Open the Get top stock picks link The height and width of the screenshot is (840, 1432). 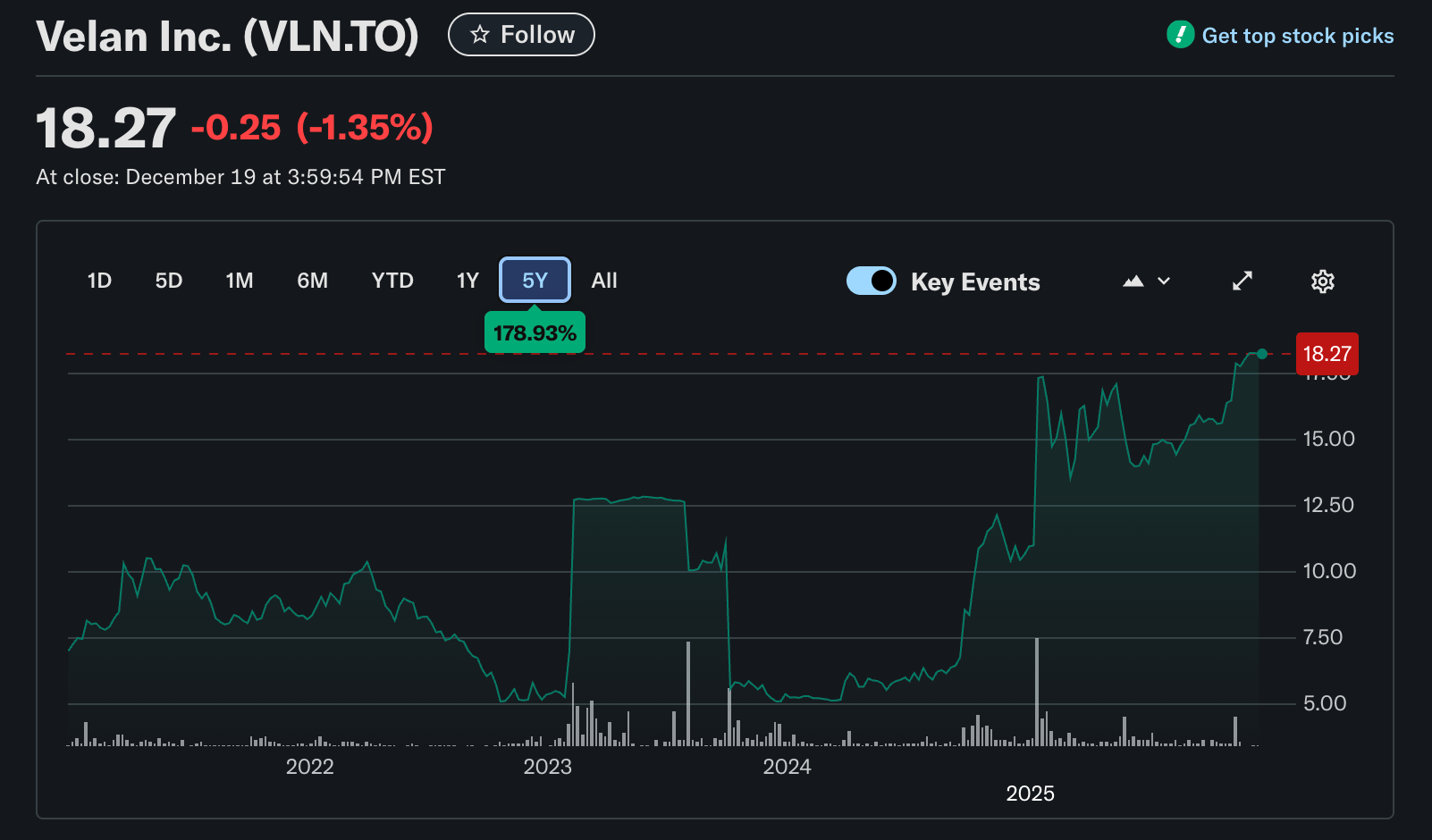coord(1297,36)
